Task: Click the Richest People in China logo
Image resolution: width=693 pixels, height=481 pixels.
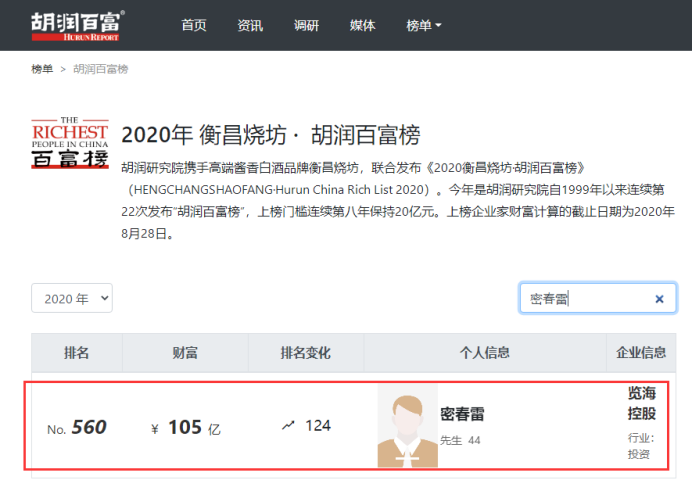Action: pos(70,143)
